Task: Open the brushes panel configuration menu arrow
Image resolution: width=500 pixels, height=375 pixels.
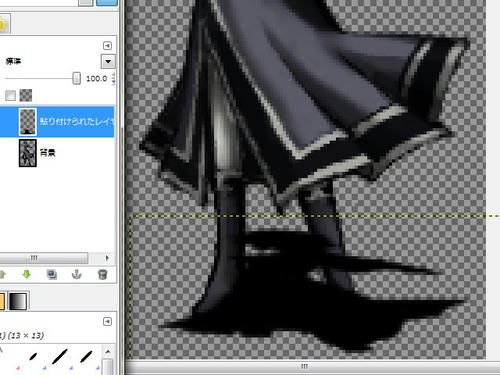Action: 107,321
